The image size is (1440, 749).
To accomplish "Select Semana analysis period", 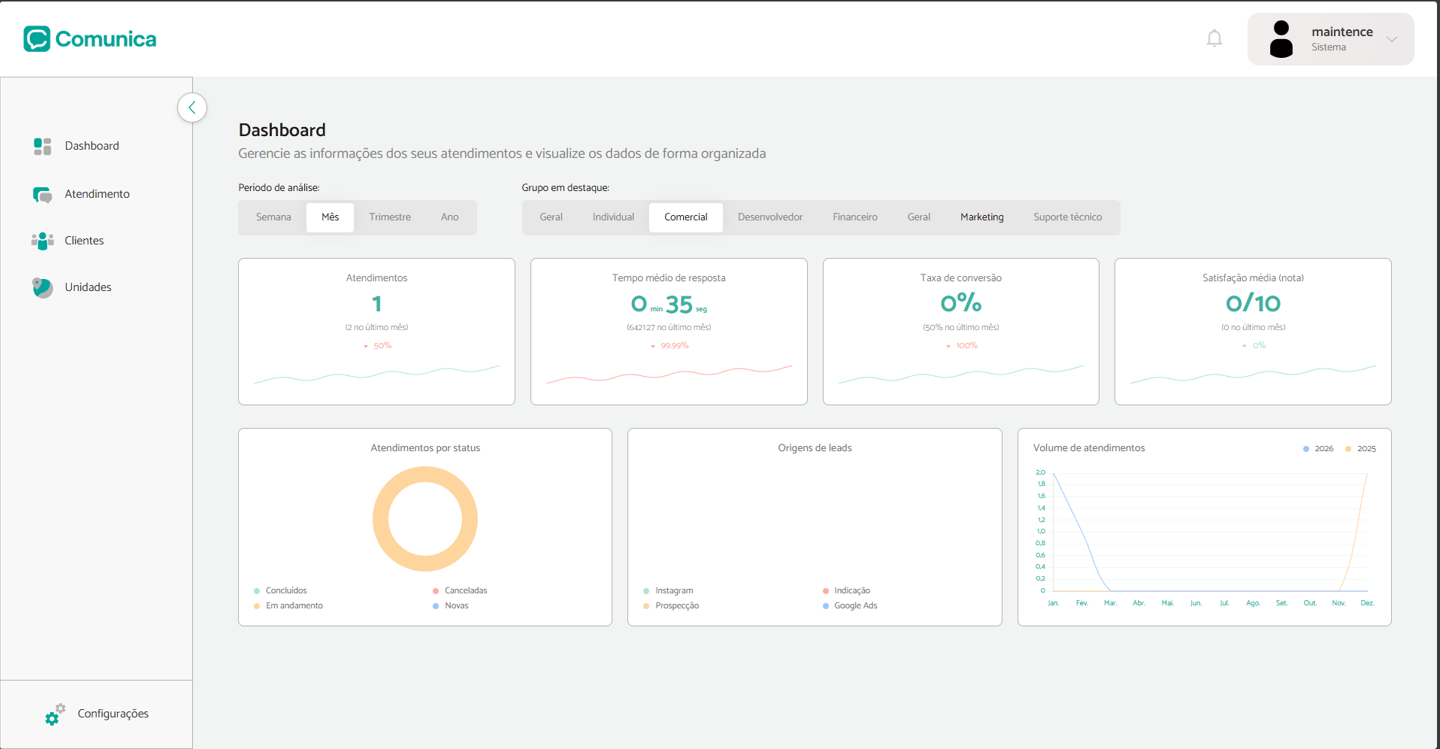I will pyautogui.click(x=273, y=217).
